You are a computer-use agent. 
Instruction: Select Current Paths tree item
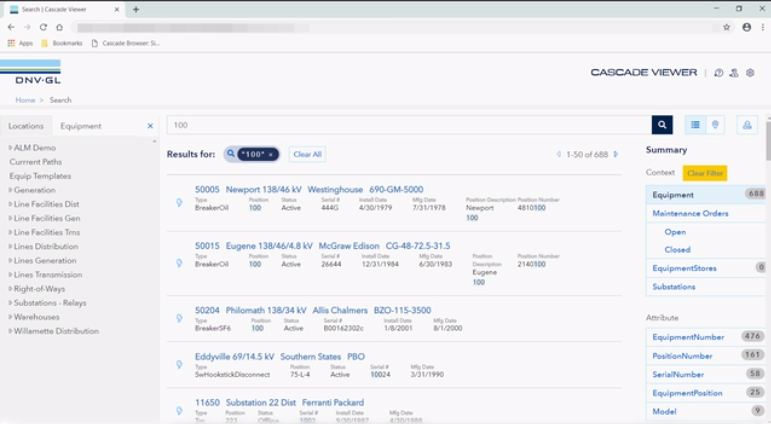click(35, 162)
